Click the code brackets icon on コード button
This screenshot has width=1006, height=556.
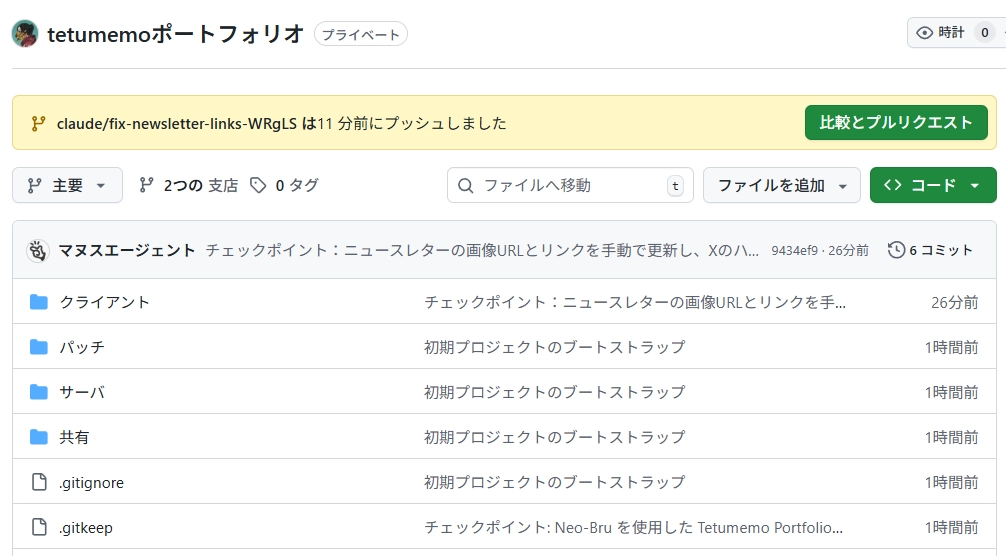(x=892, y=185)
